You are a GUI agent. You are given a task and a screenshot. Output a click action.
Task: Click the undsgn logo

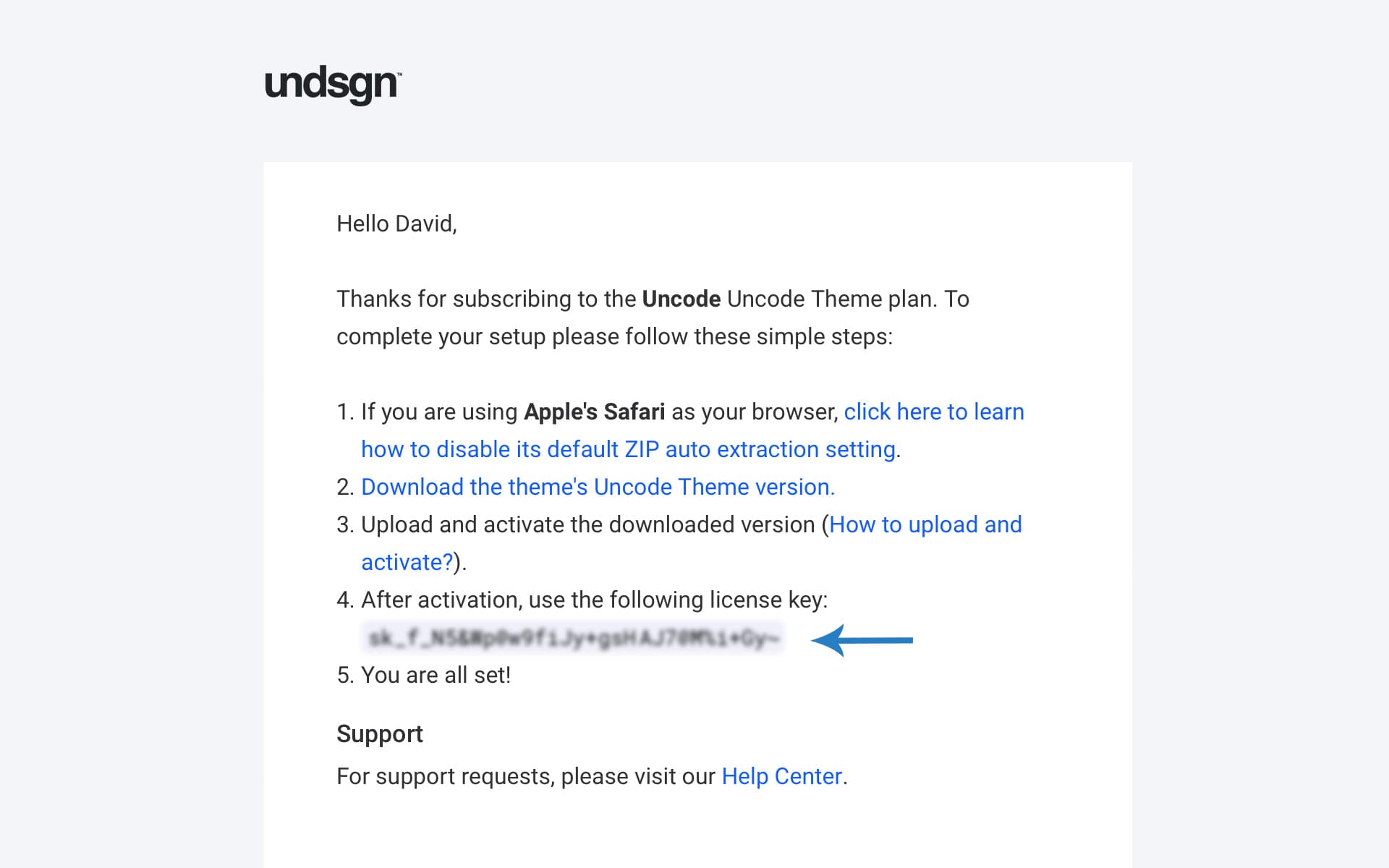(334, 86)
